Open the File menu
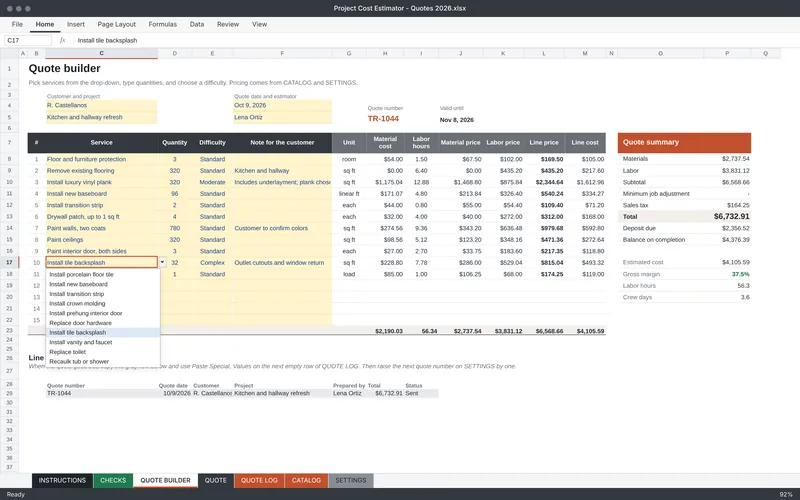Screen dimensions: 800x500 click(x=17, y=24)
